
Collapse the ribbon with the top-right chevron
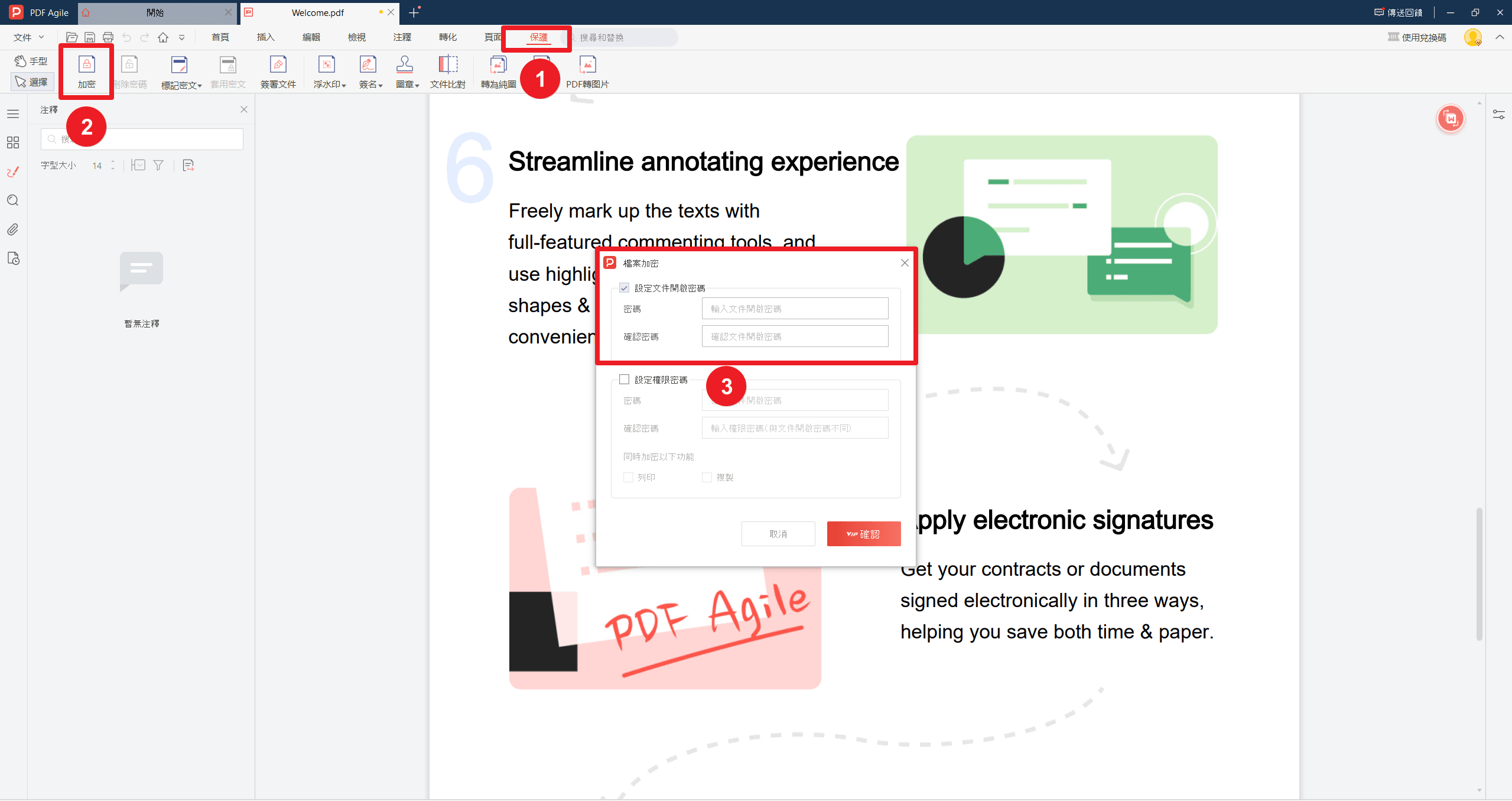pos(1500,37)
